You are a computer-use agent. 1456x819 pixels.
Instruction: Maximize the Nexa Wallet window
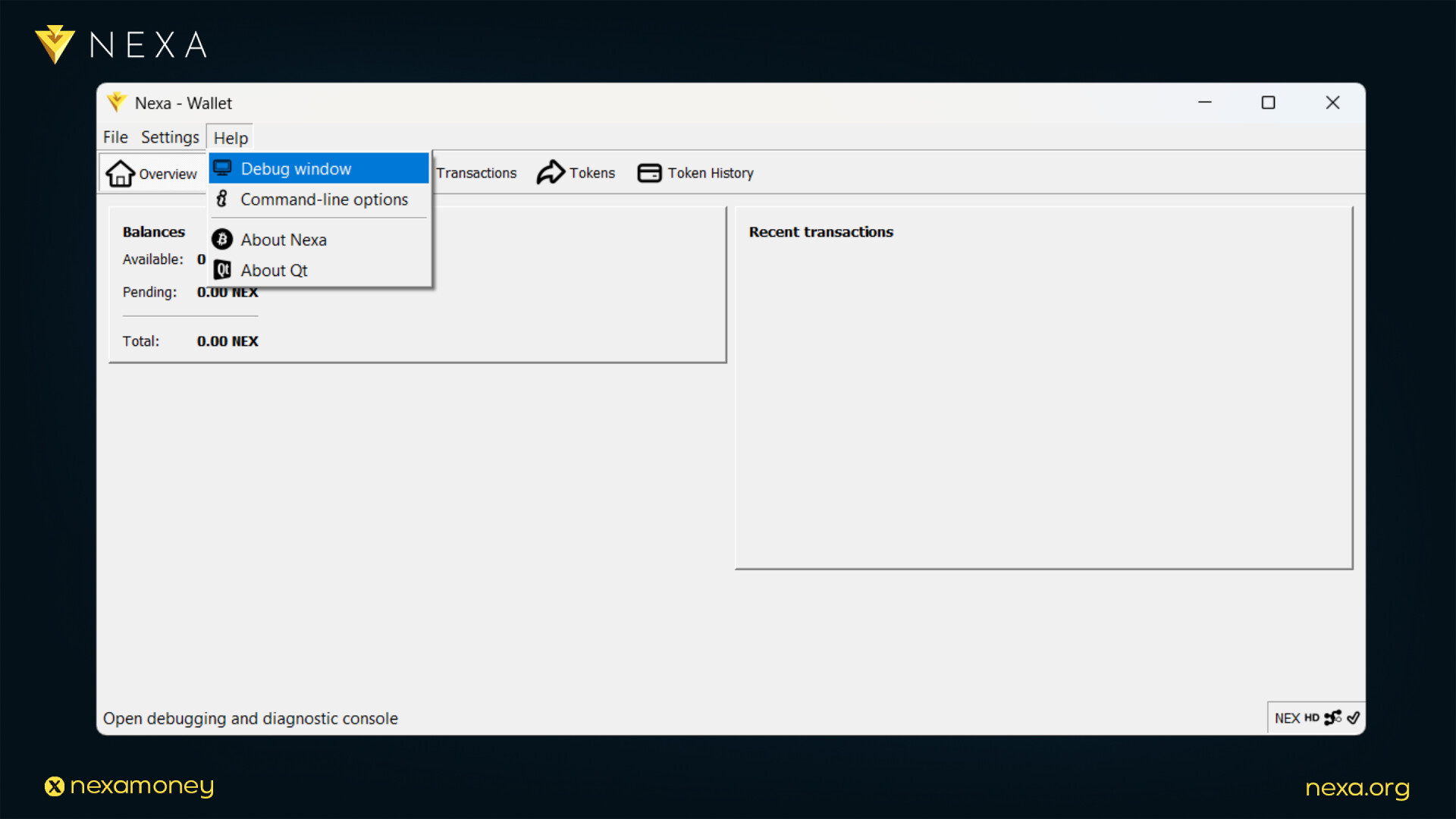coord(1268,102)
